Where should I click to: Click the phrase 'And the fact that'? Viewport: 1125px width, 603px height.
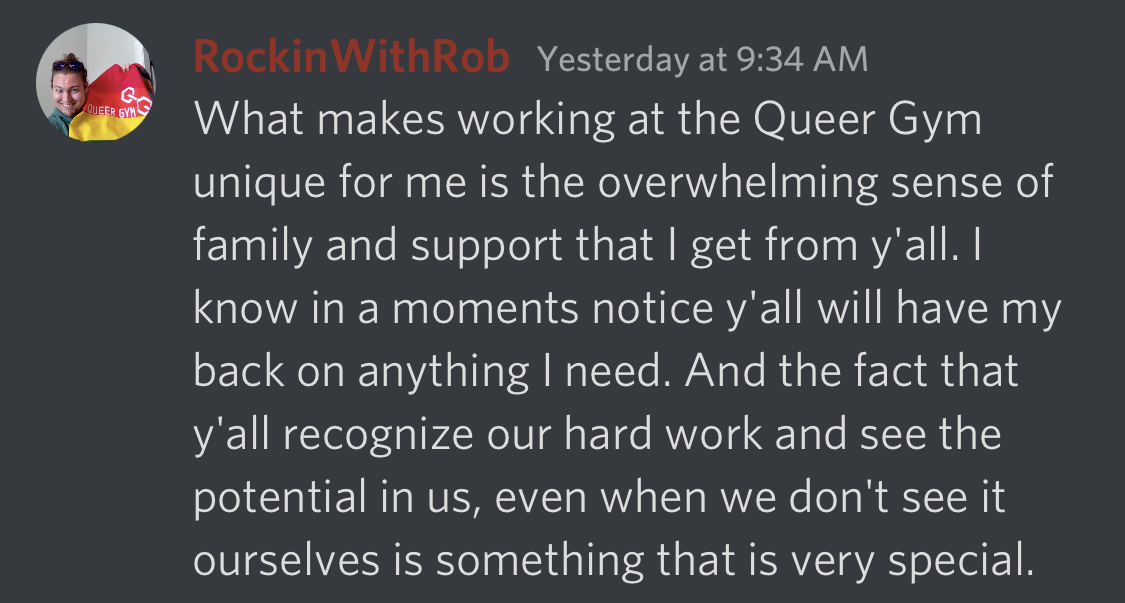[x=852, y=372]
